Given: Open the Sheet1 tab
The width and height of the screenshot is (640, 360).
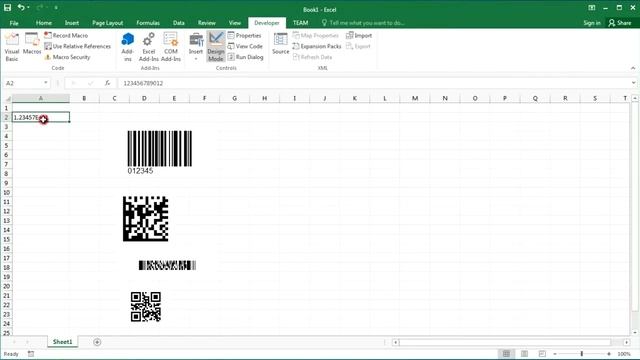Looking at the screenshot, I should click(62, 342).
